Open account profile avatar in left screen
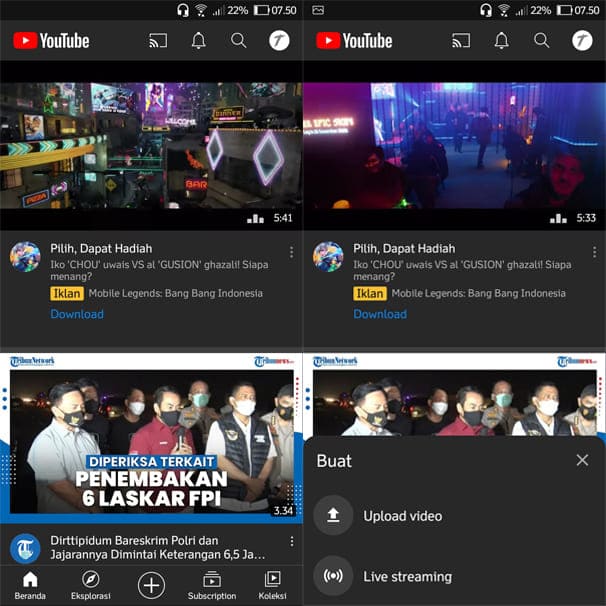 [x=279, y=41]
